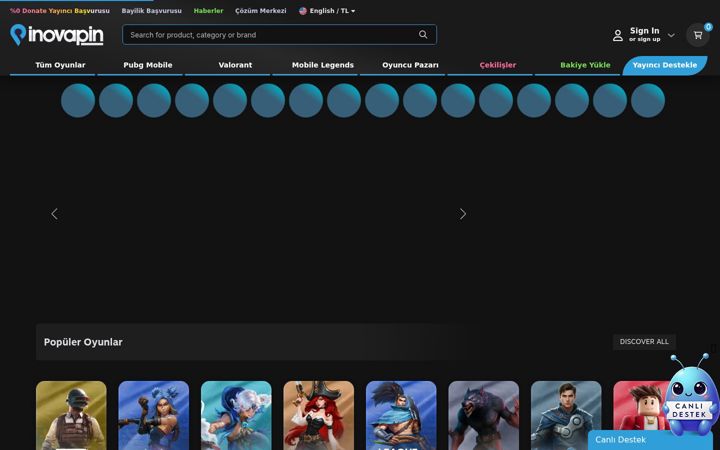720x450 pixels.
Task: Open the Canlı Destek alien mascot
Action: [x=690, y=394]
